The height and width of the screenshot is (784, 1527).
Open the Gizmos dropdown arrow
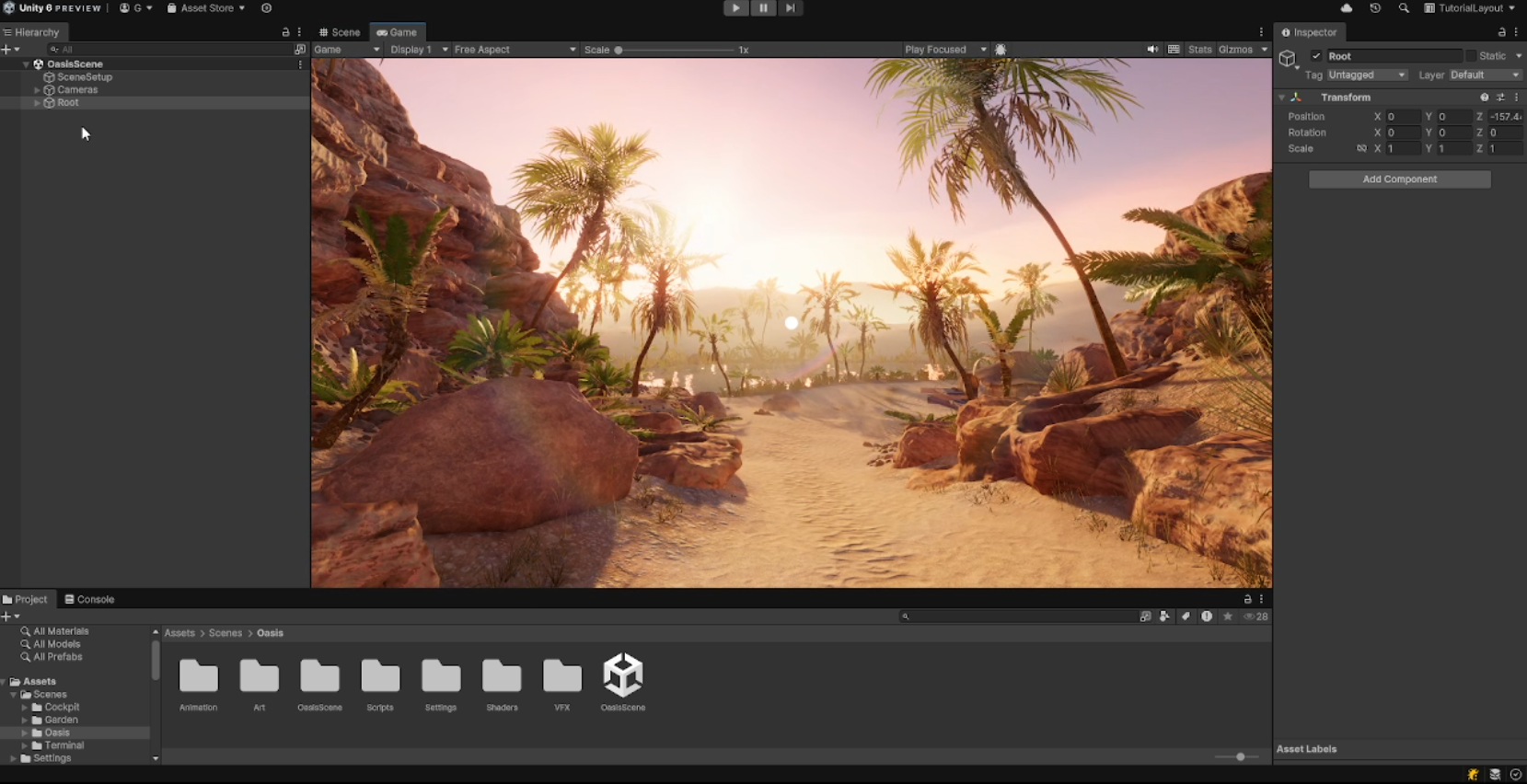pos(1264,50)
